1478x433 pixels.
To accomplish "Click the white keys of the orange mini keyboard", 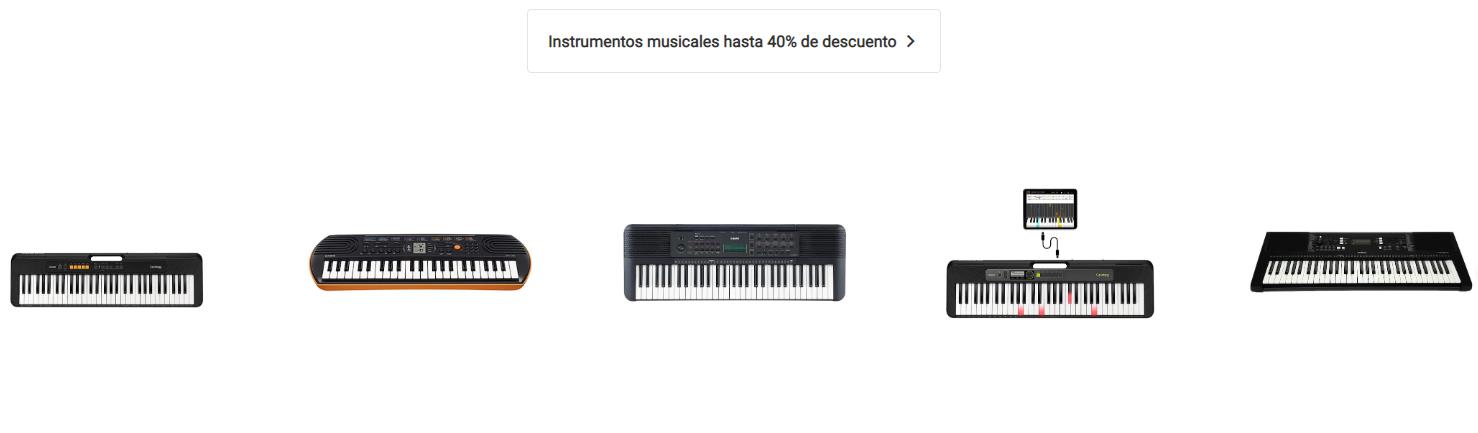I will tap(420, 270).
